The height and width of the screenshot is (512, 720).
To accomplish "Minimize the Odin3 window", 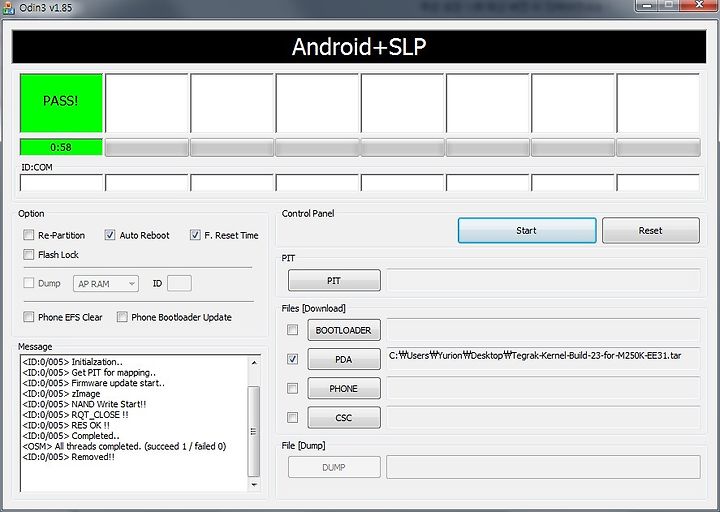I will point(647,5).
